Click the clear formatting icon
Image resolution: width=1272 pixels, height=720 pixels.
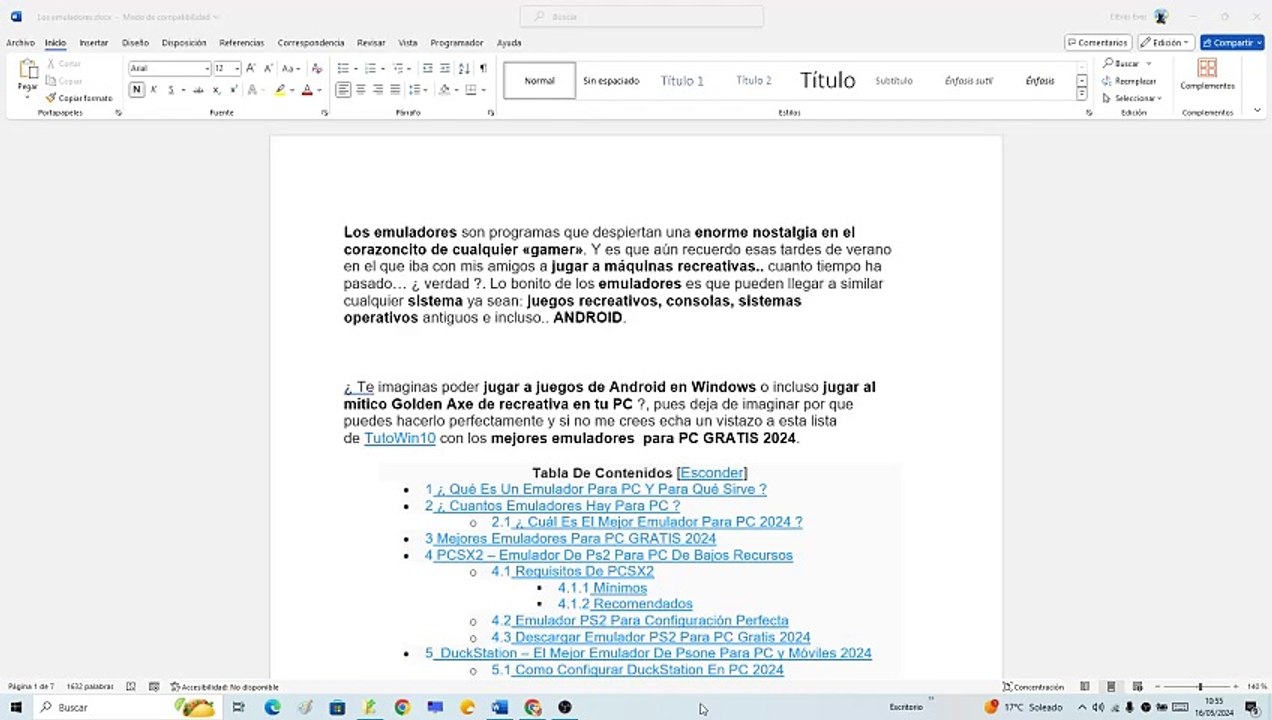pyautogui.click(x=317, y=68)
